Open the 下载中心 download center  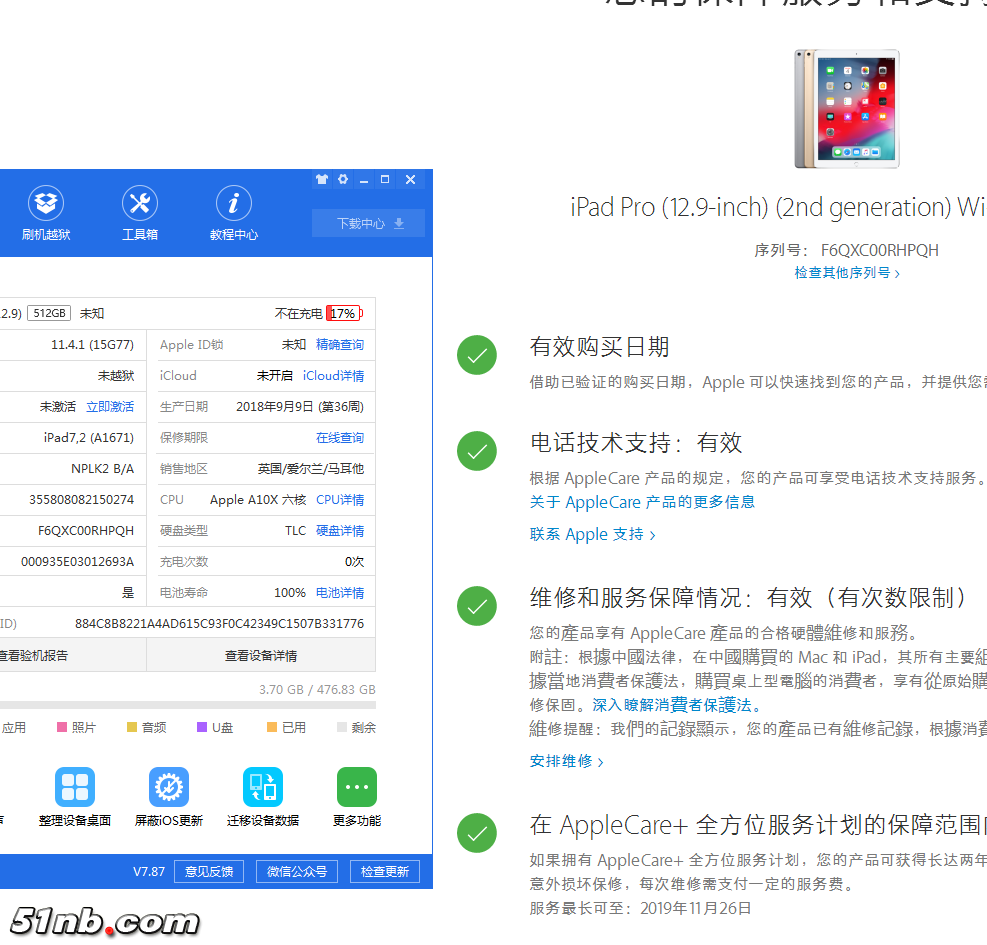pyautogui.click(x=368, y=223)
